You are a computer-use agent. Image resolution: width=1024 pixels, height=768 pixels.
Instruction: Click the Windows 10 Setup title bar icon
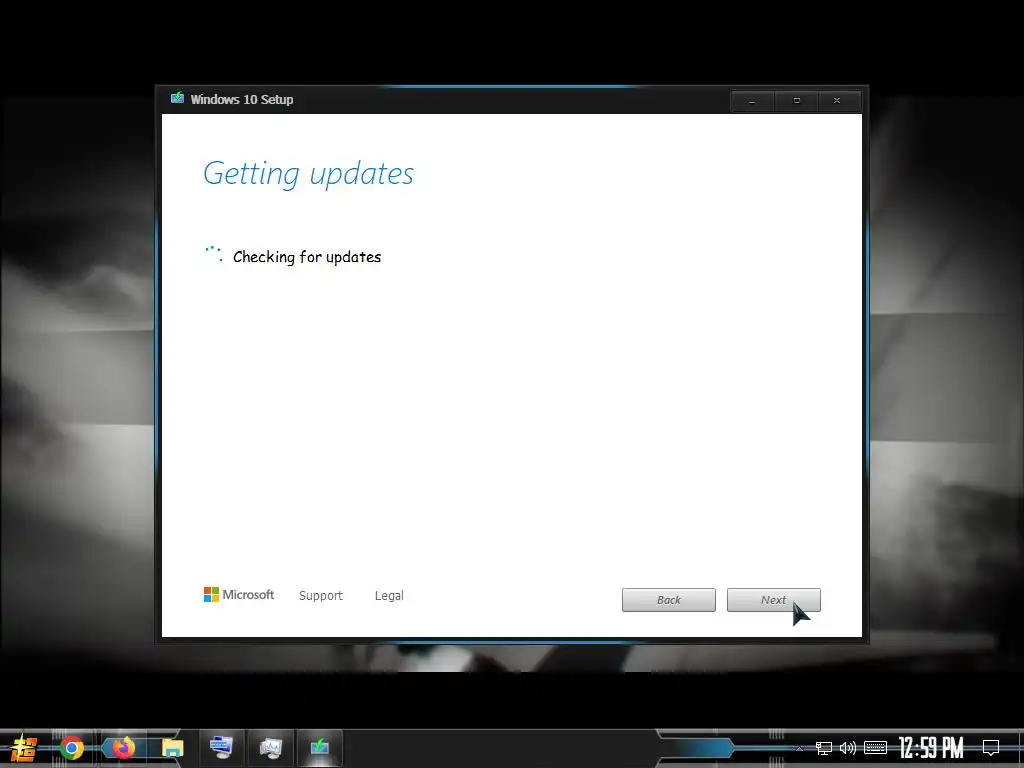[x=177, y=99]
